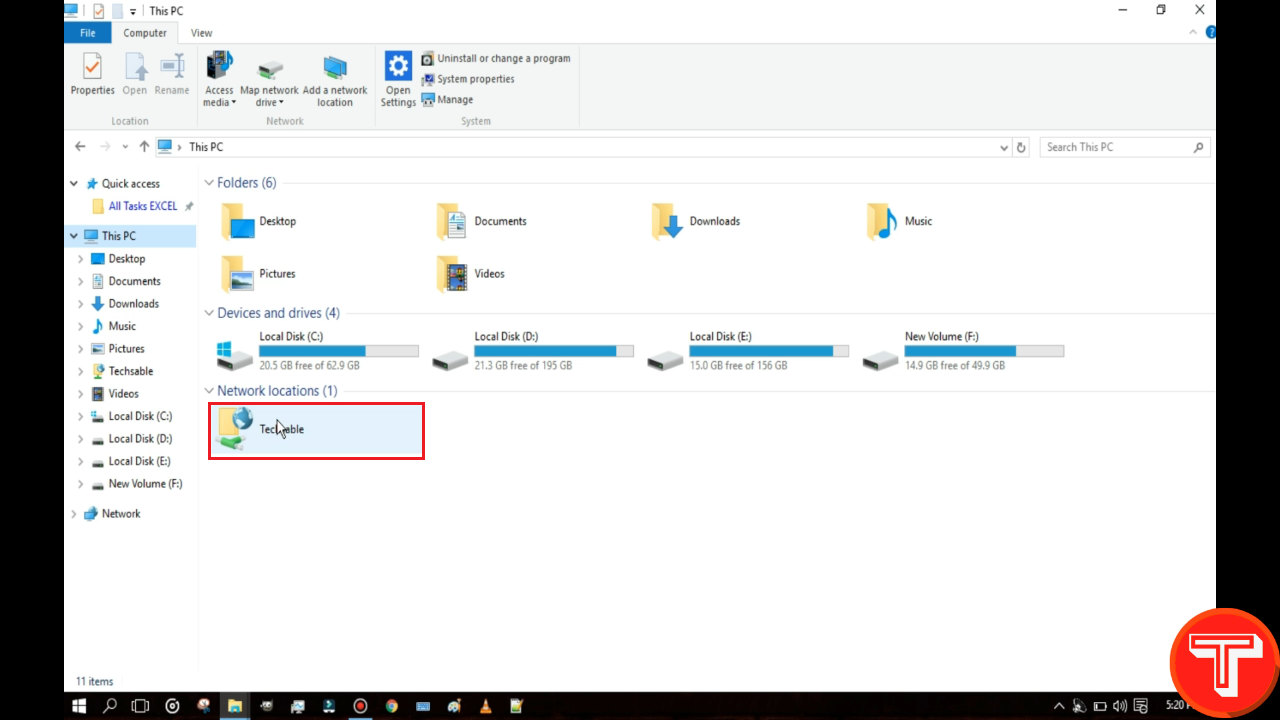Refresh the This PC view
This screenshot has width=1280, height=720.
[1021, 147]
